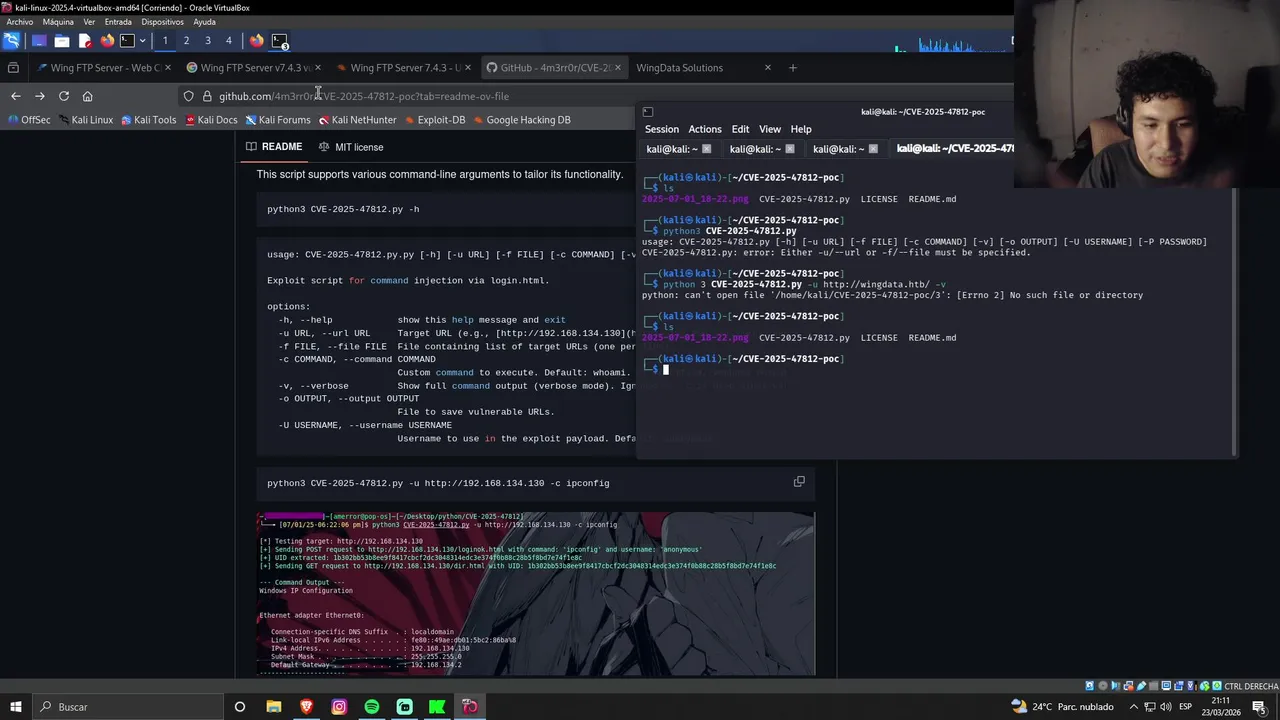Expand the terminal launcher dropdown arrow

click(142, 41)
